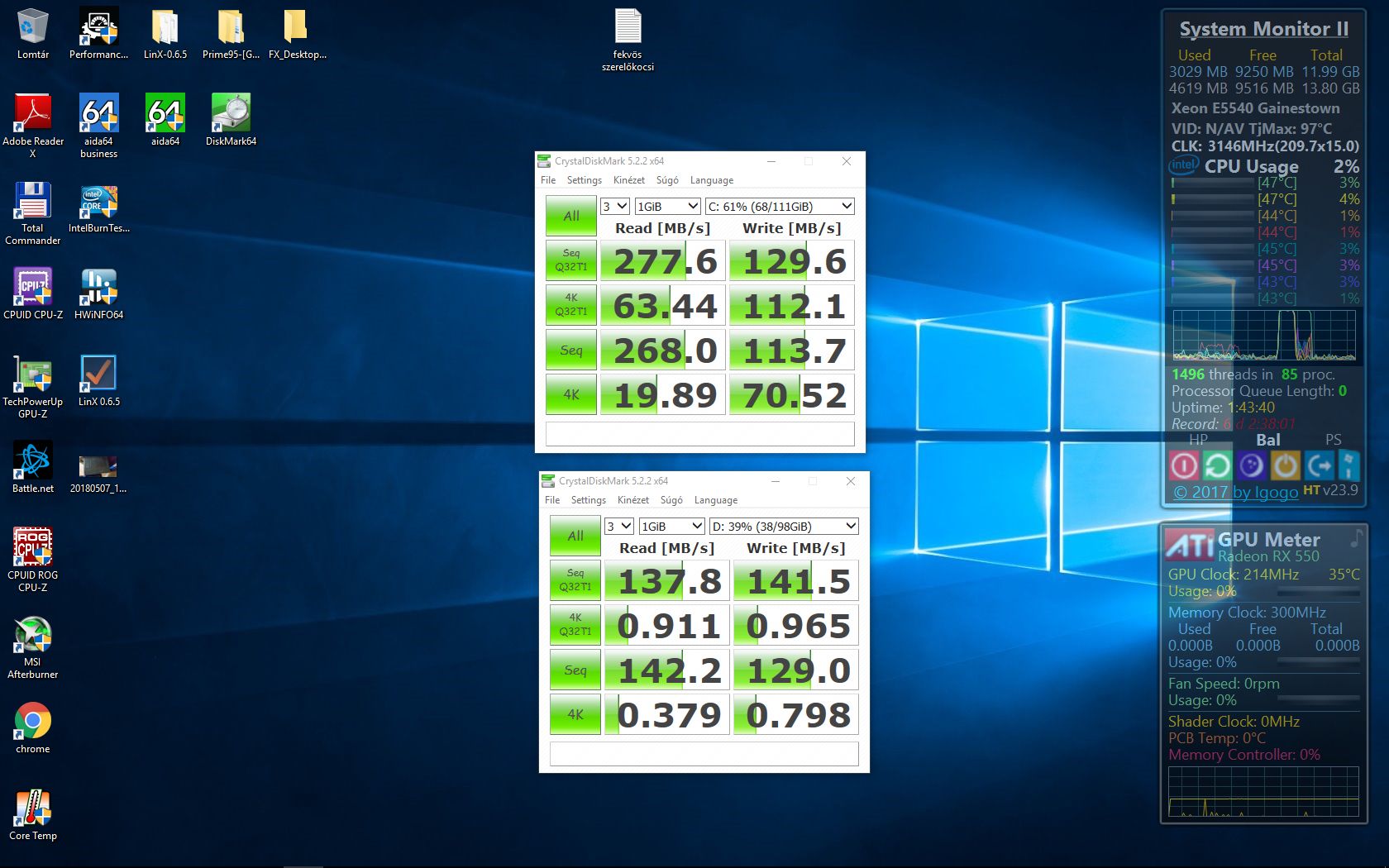
Task: Open the Performance test desktop shortcut
Action: point(98,33)
